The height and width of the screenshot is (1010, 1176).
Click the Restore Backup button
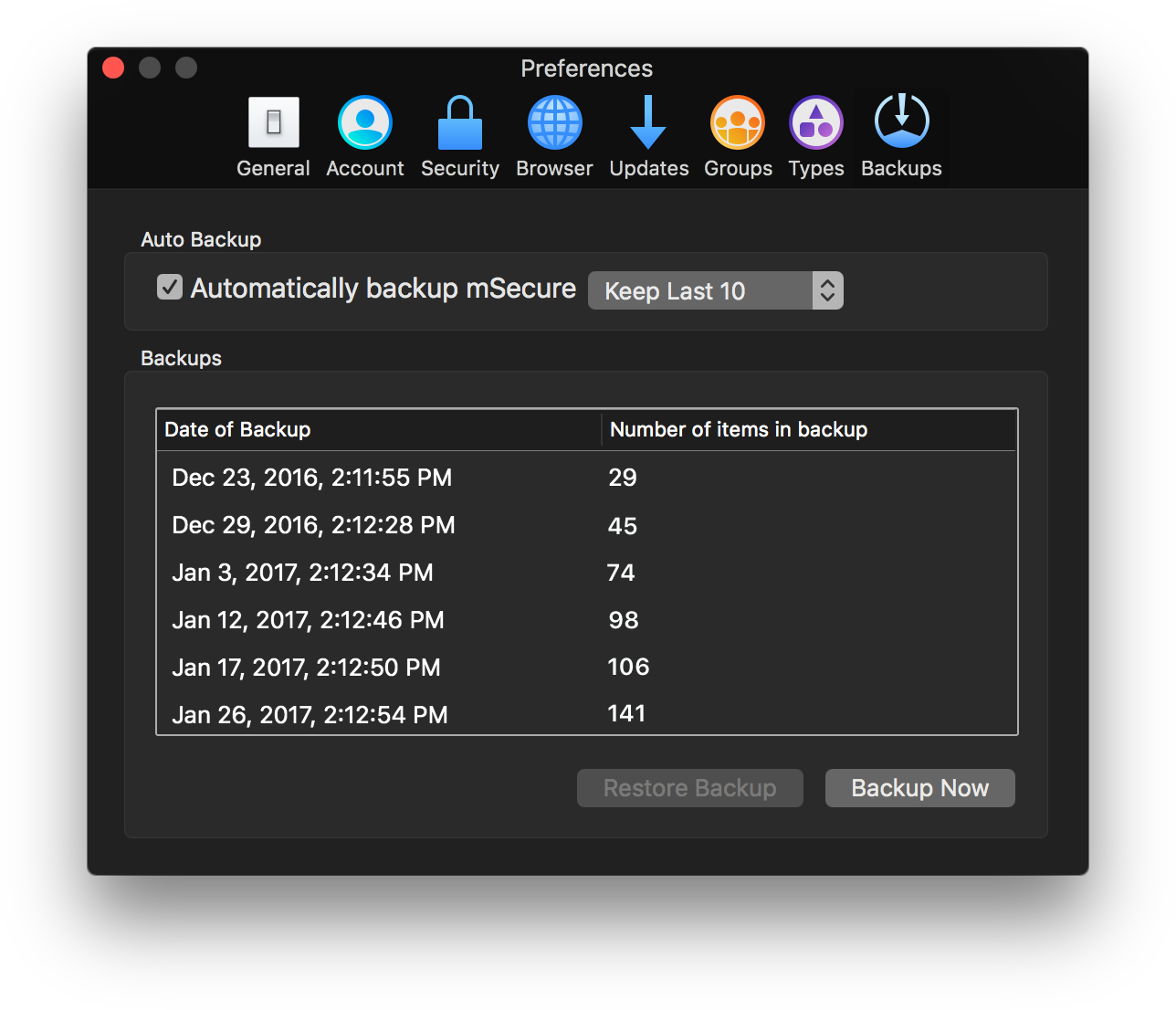pyautogui.click(x=689, y=788)
